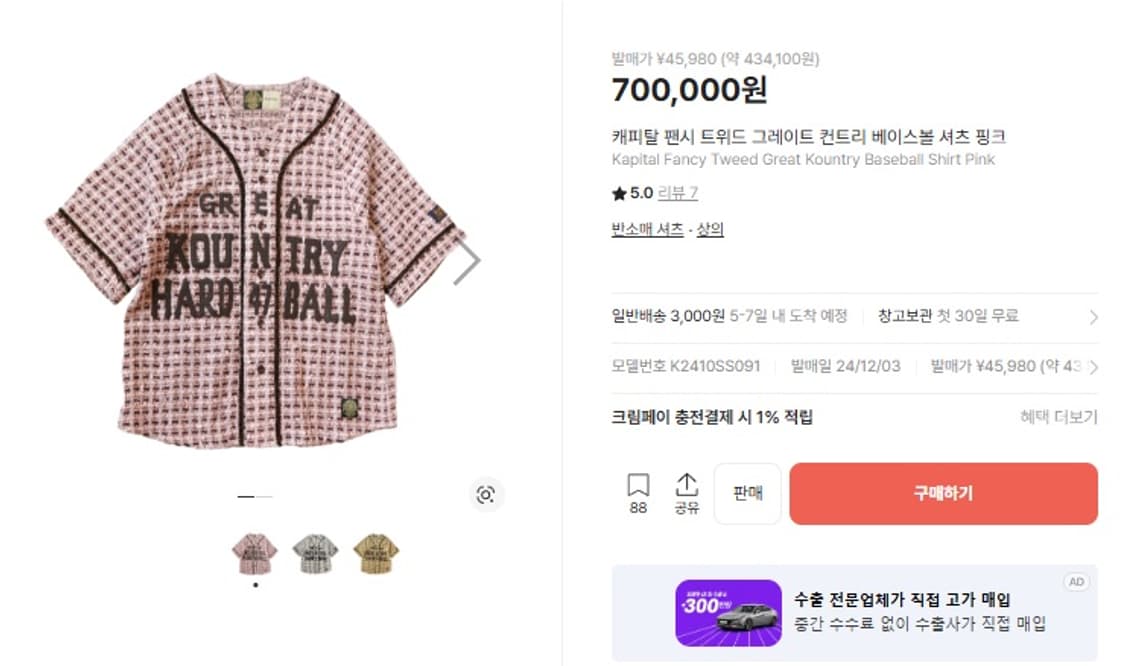Show the next product image with arrow

pyautogui.click(x=466, y=262)
